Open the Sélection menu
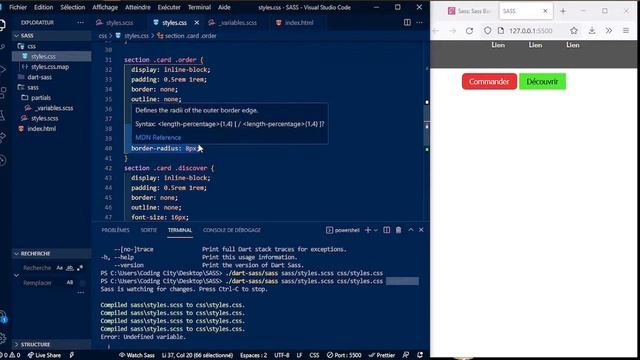The height and width of the screenshot is (360, 640). [x=73, y=7]
